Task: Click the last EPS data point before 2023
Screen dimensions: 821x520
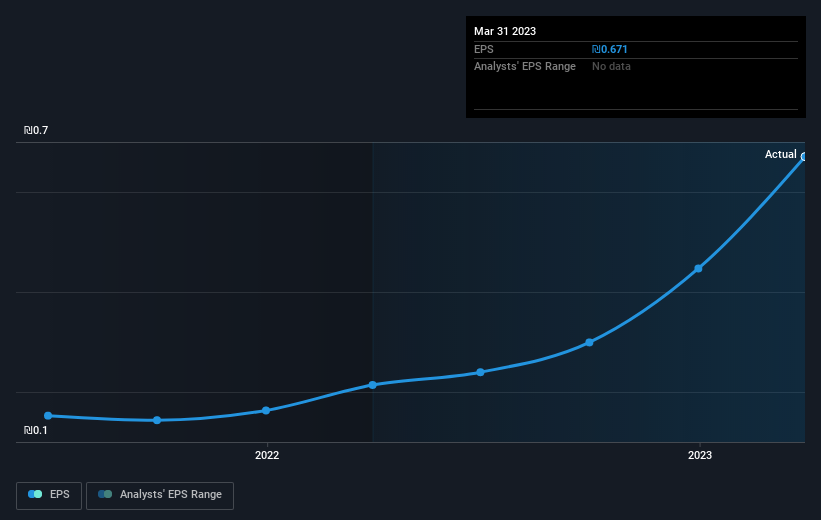Action: 589,342
